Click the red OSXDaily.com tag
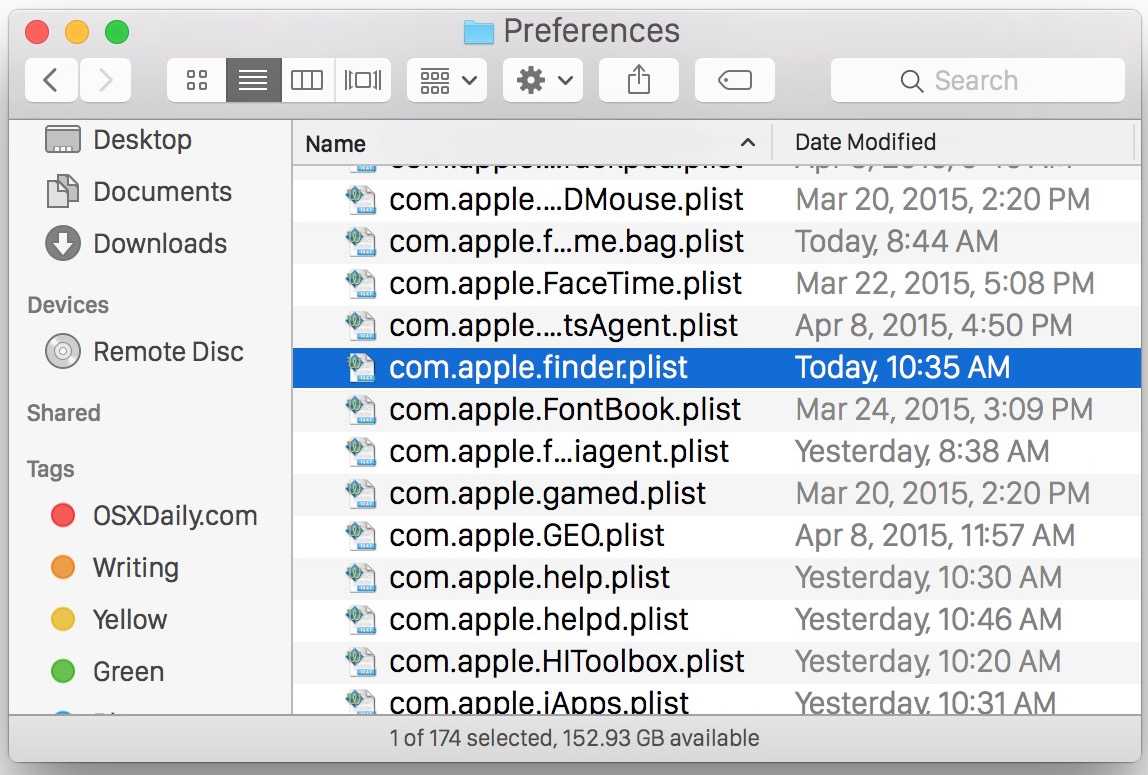This screenshot has width=1148, height=775. tap(174, 515)
